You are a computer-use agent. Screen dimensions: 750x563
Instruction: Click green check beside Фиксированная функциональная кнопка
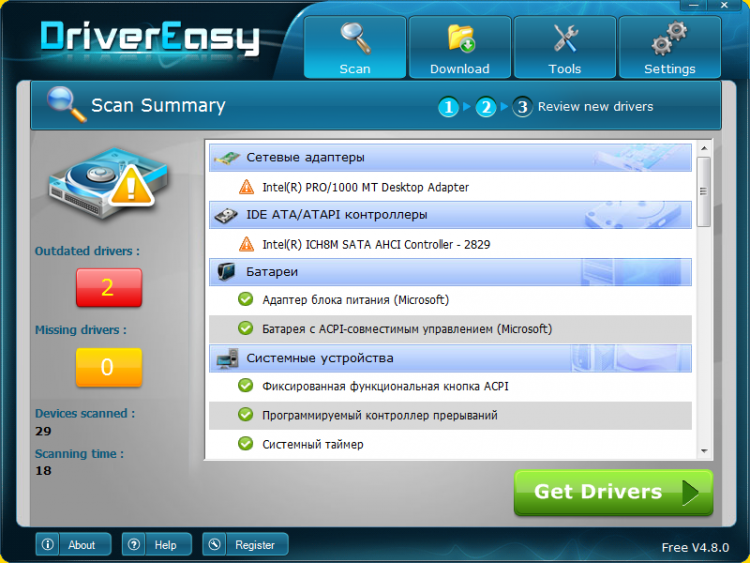[246, 386]
